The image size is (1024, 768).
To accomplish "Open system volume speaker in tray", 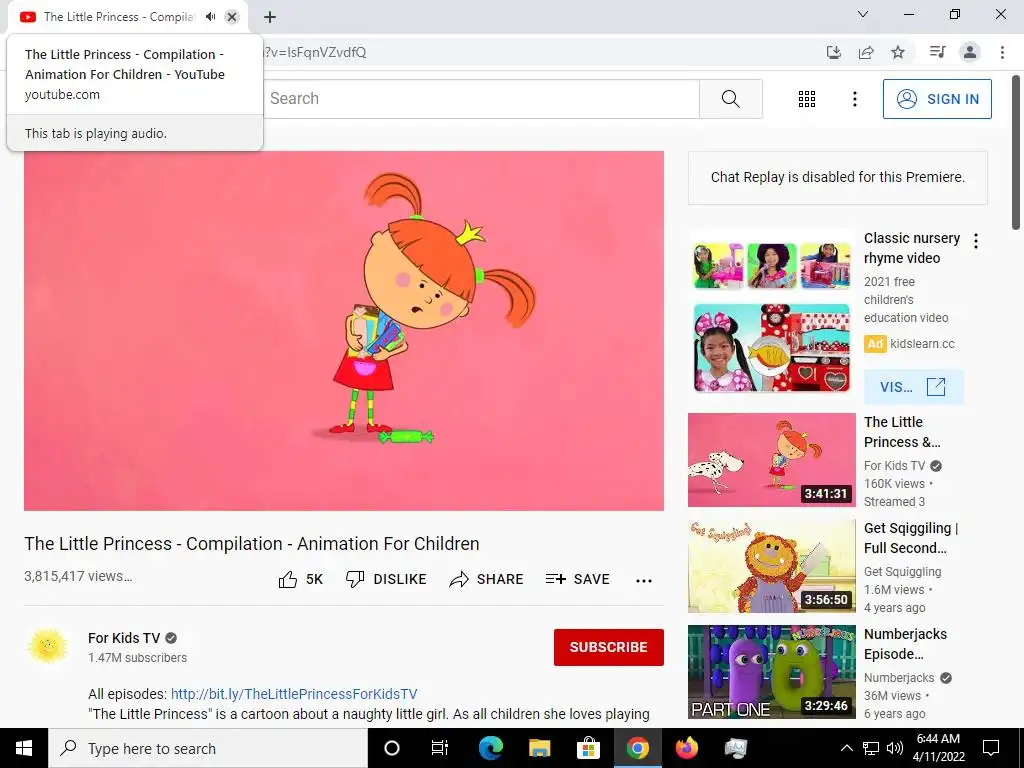I will (x=895, y=748).
